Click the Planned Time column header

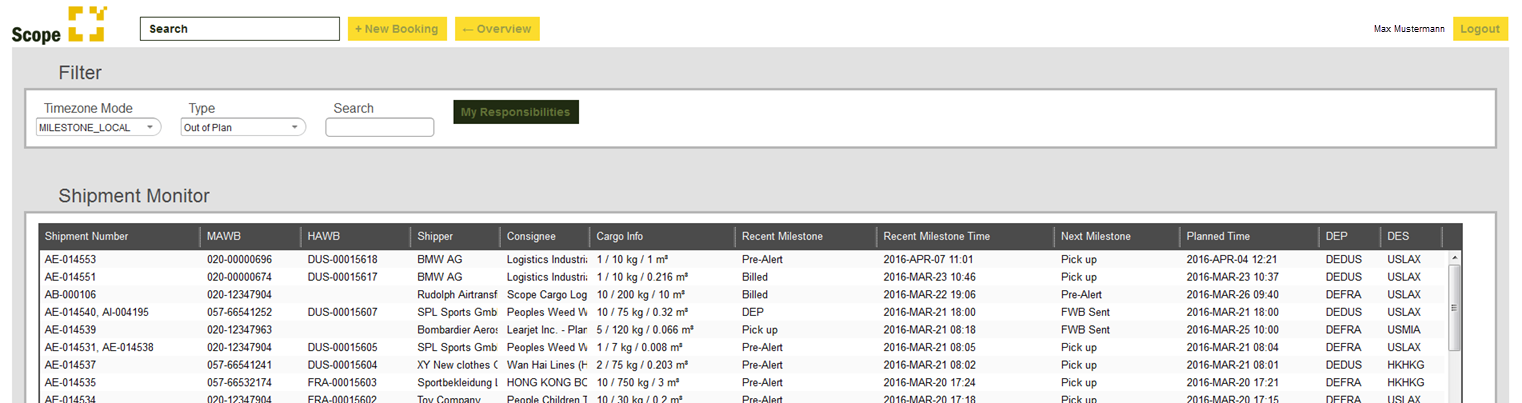click(1217, 237)
